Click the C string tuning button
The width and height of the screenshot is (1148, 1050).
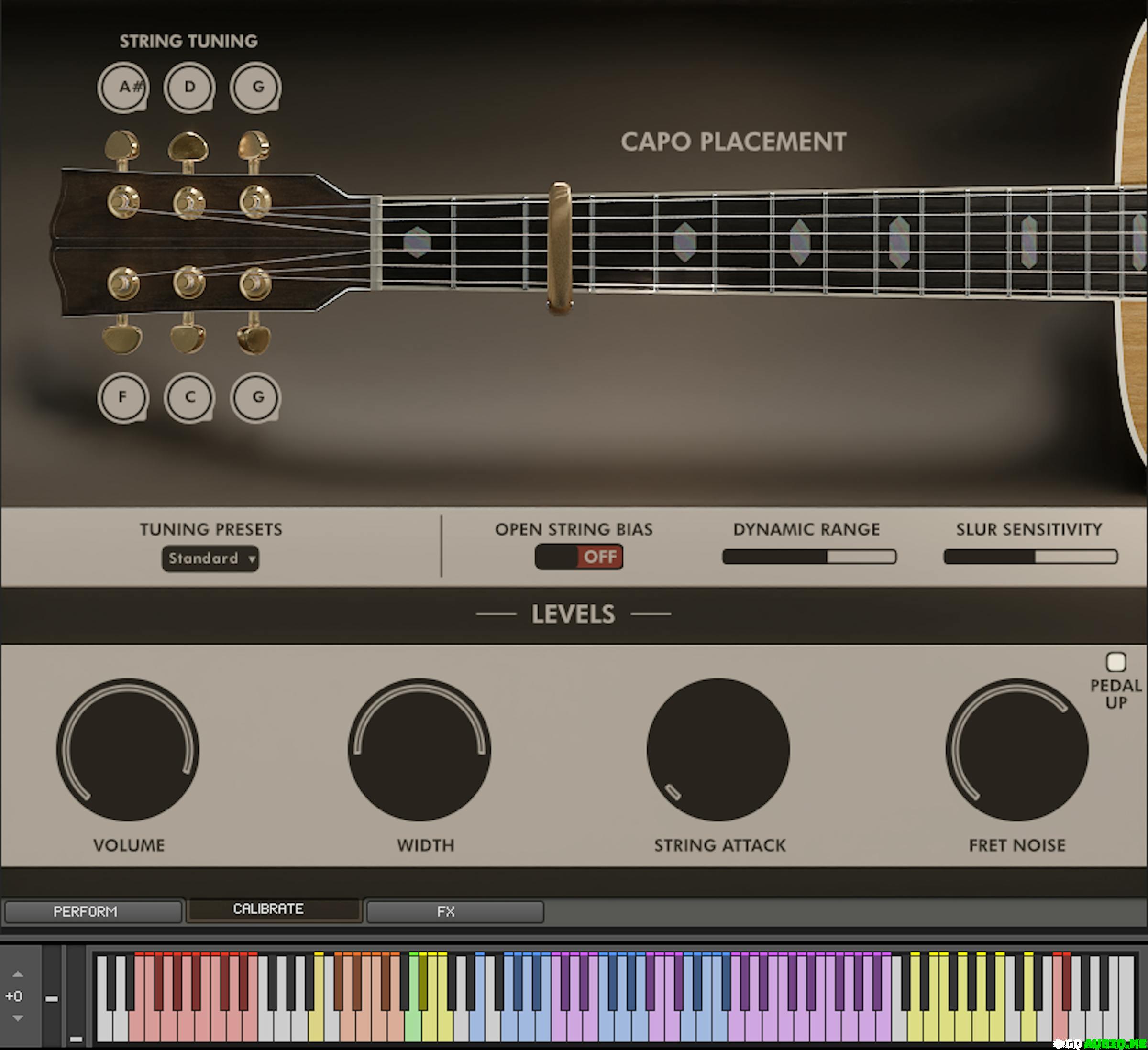coord(189,398)
